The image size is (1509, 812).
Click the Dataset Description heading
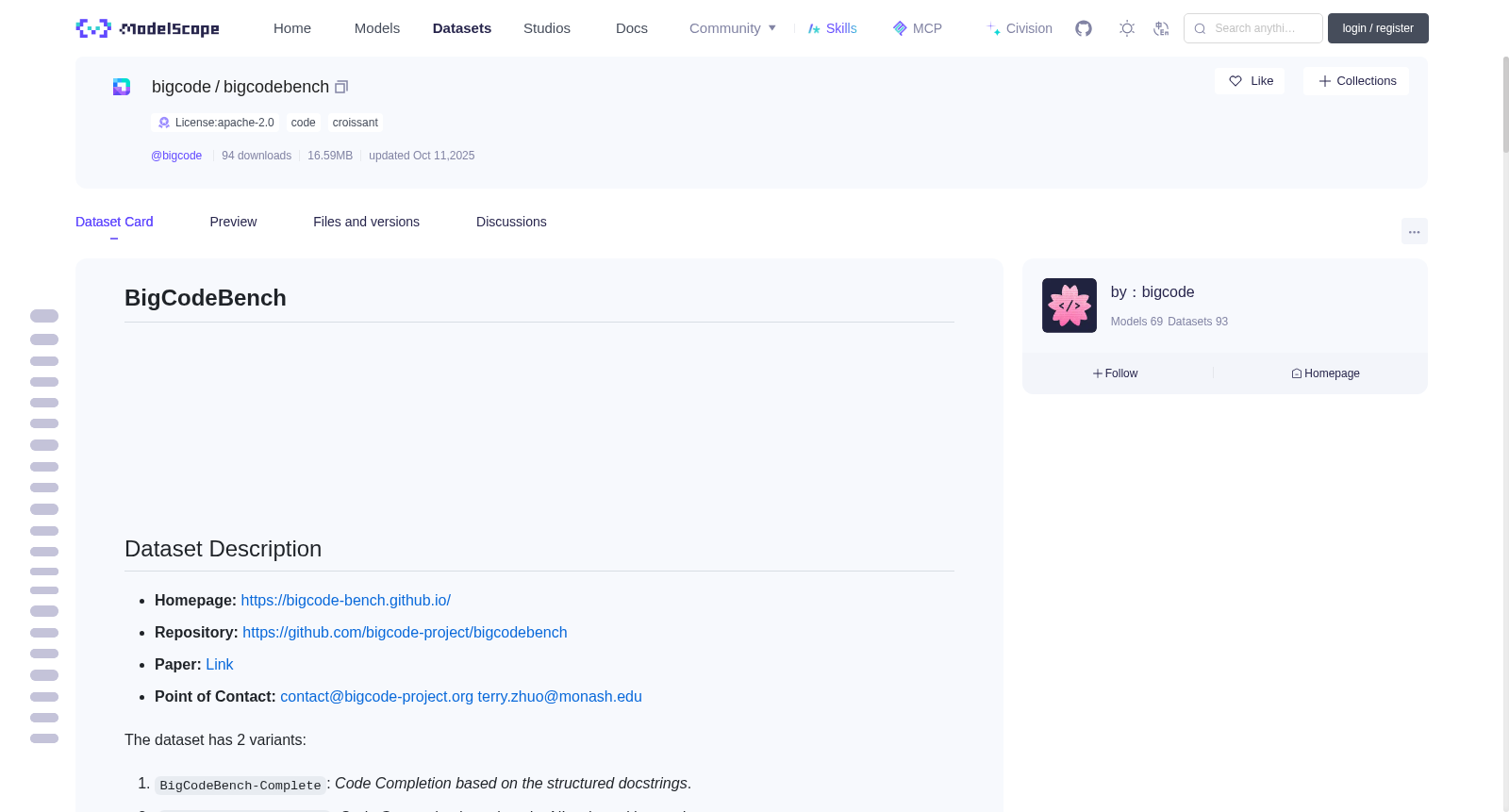[223, 549]
